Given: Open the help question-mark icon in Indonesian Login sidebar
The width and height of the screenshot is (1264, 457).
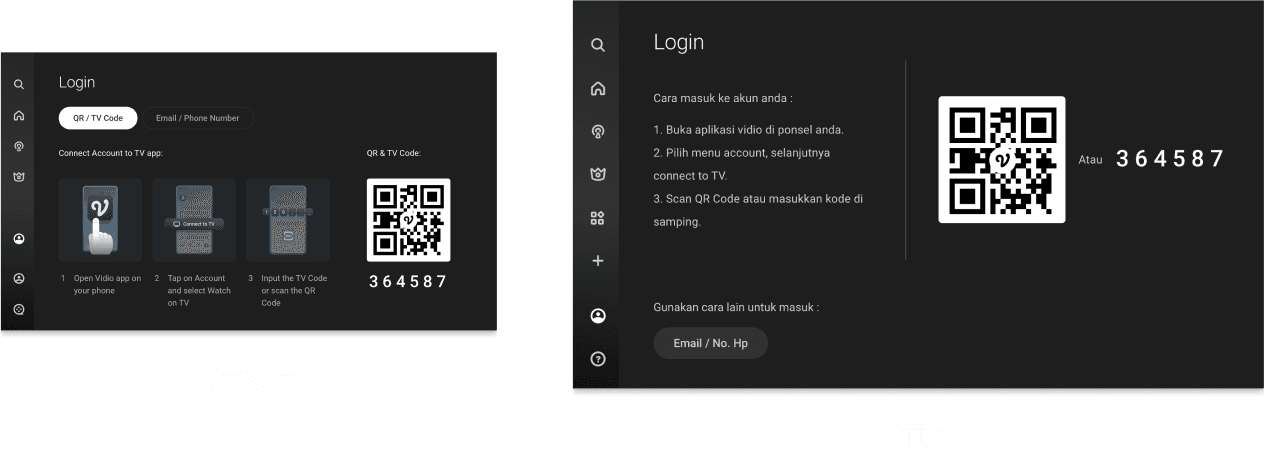Looking at the screenshot, I should point(598,359).
